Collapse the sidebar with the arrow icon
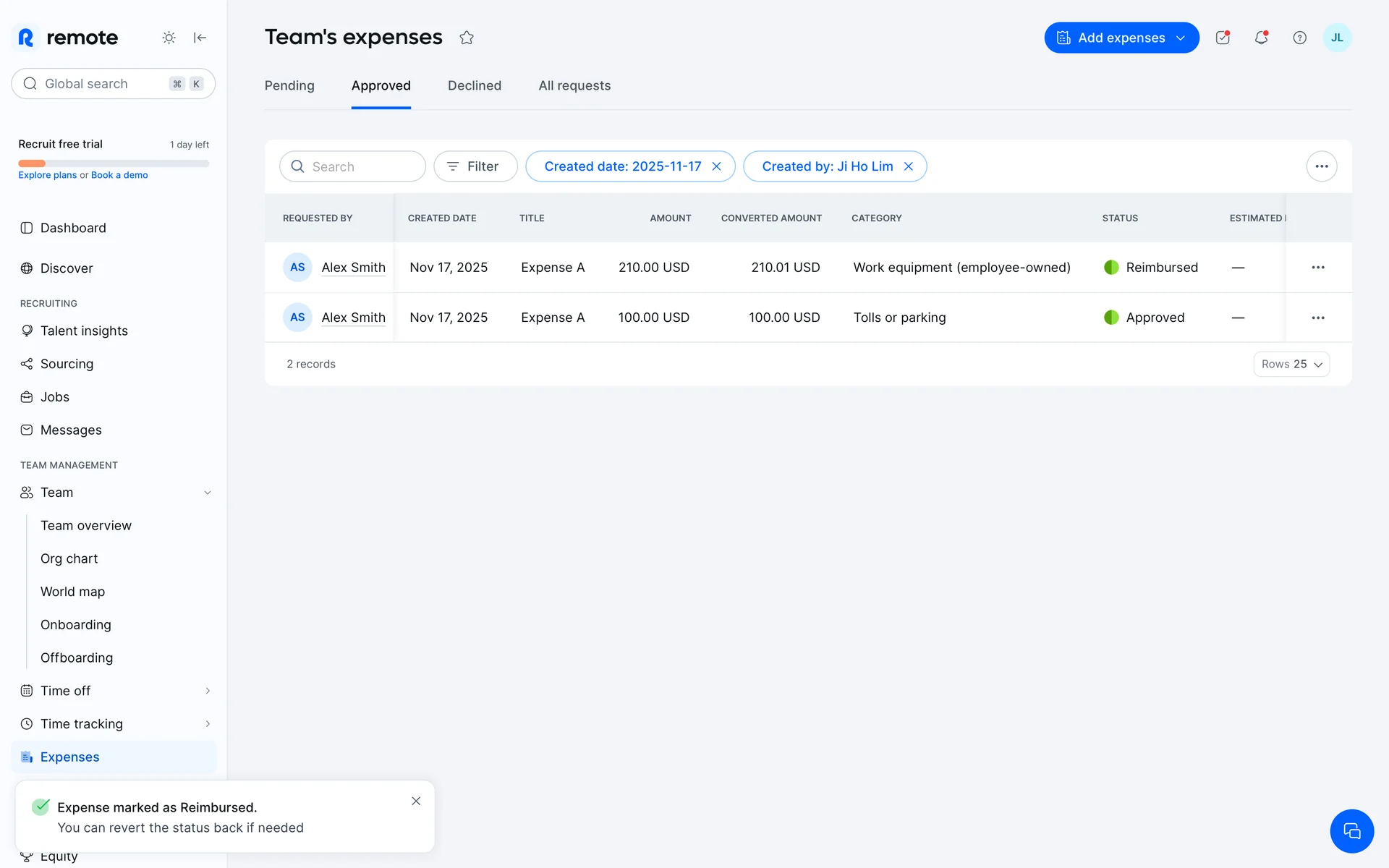1389x868 pixels. pyautogui.click(x=200, y=38)
